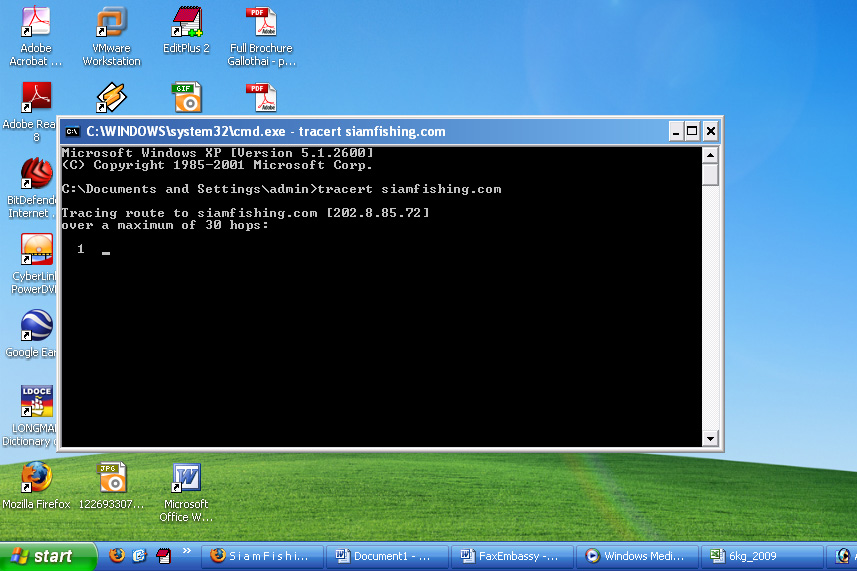Select the 122693307 JPG file on desktop

click(x=111, y=485)
